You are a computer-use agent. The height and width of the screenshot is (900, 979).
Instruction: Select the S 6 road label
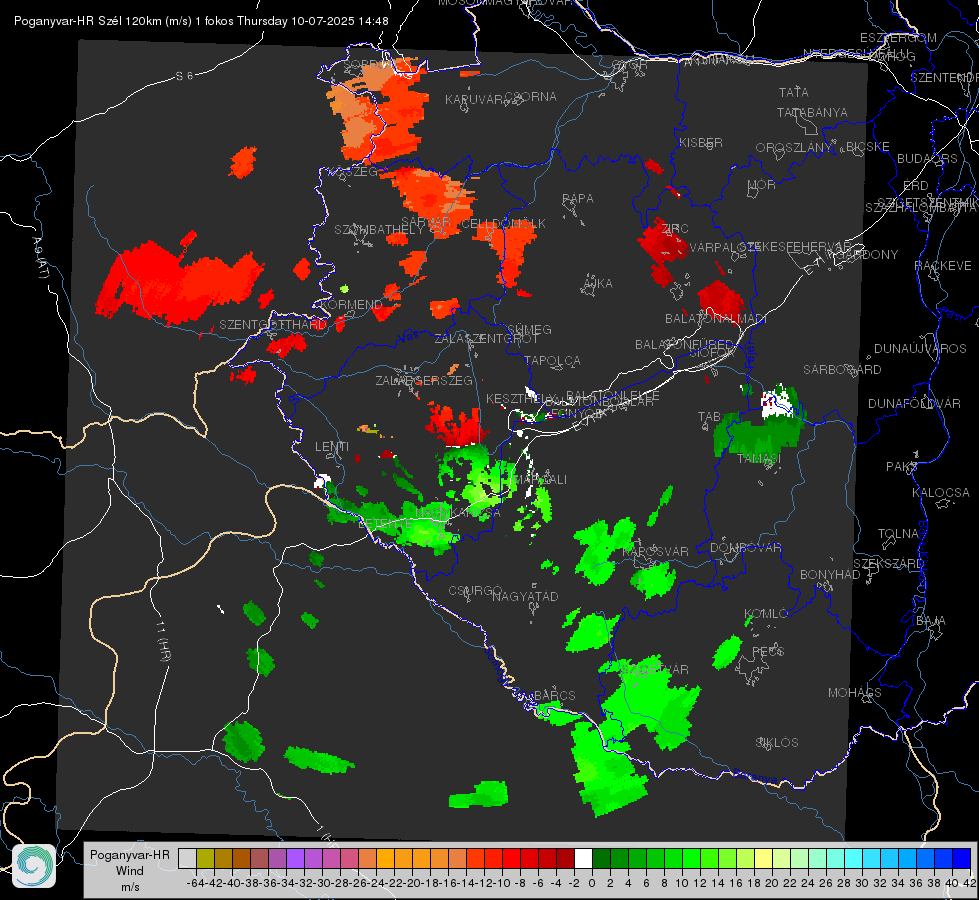(184, 76)
